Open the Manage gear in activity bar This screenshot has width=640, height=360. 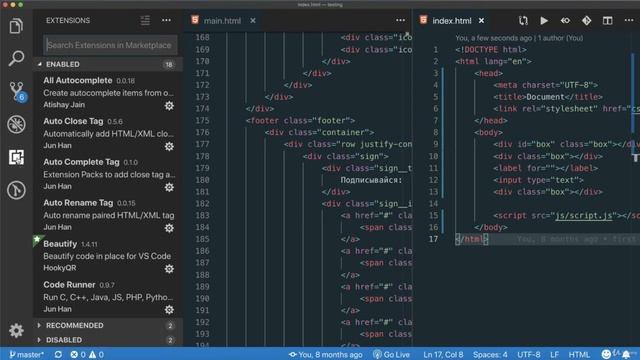click(16, 330)
